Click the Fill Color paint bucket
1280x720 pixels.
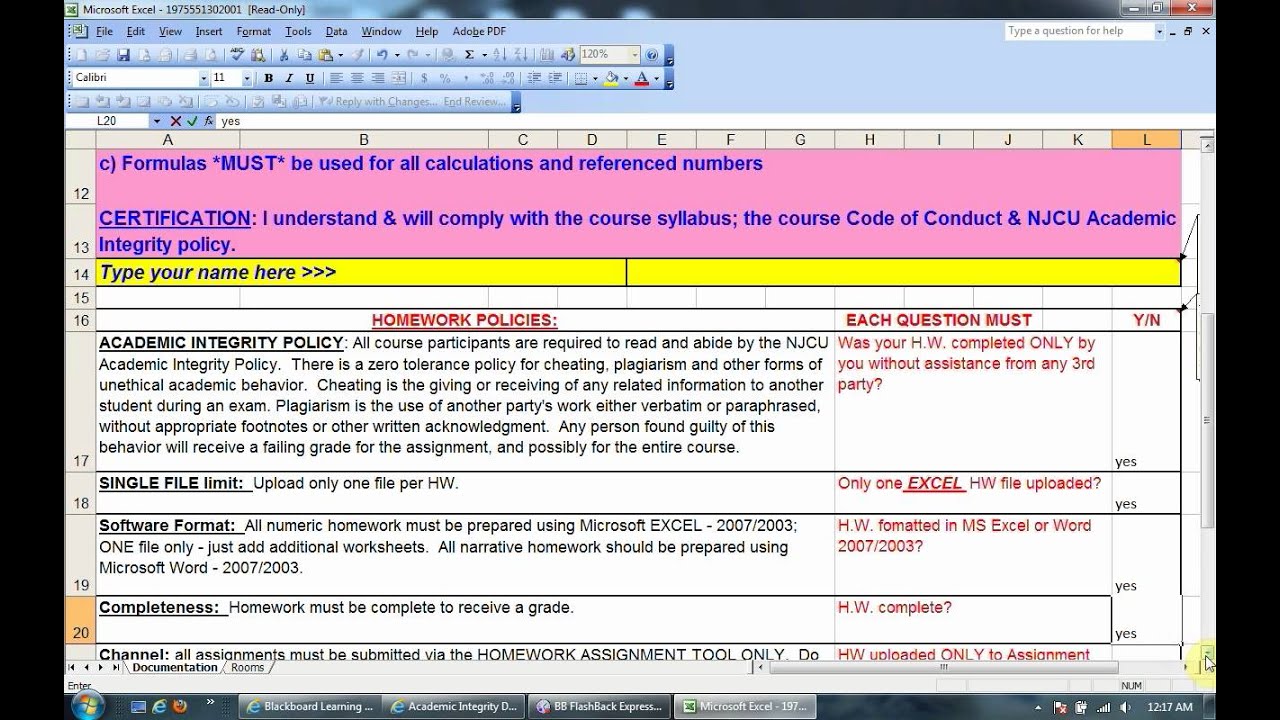610,78
